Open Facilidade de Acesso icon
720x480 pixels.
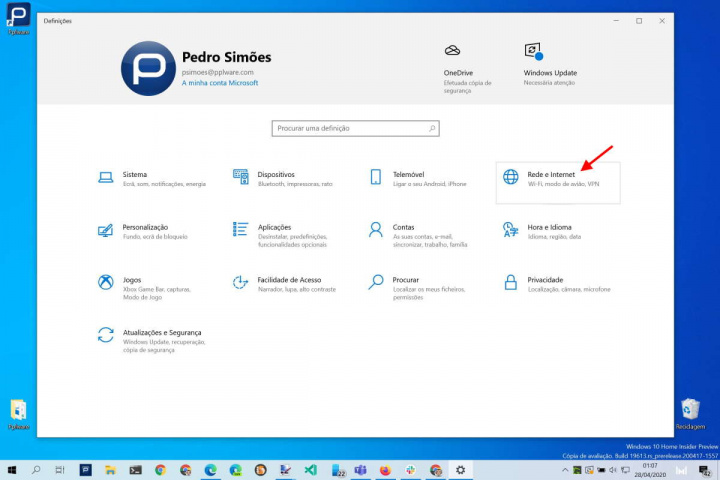240,282
